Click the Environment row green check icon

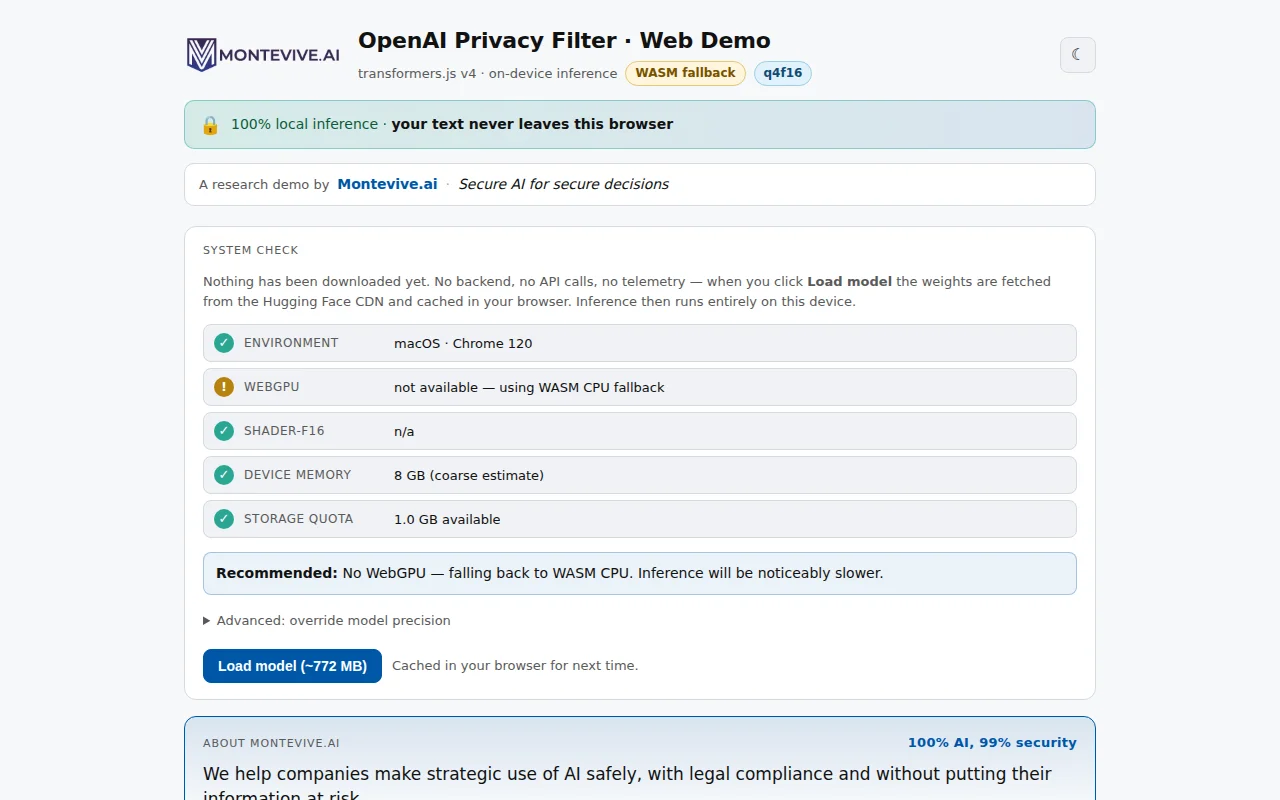224,343
